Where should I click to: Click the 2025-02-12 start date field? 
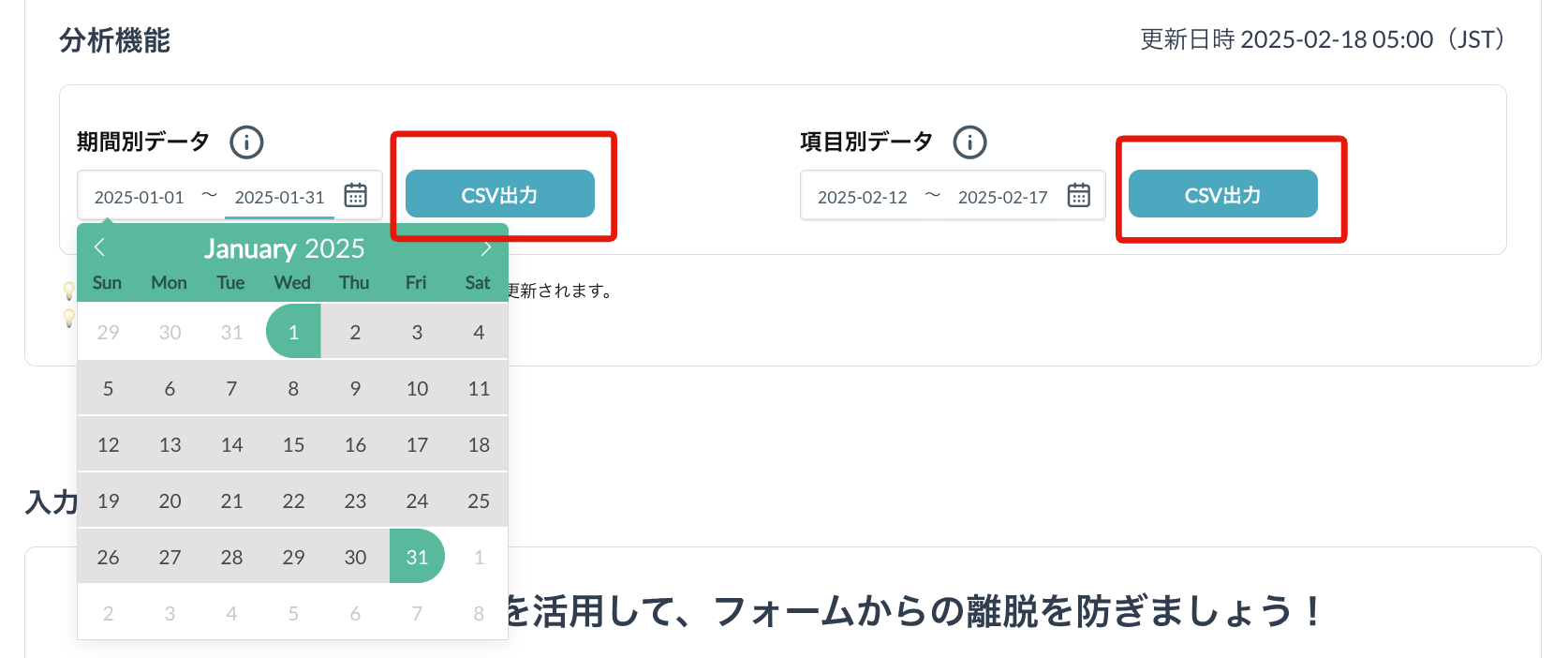863,197
